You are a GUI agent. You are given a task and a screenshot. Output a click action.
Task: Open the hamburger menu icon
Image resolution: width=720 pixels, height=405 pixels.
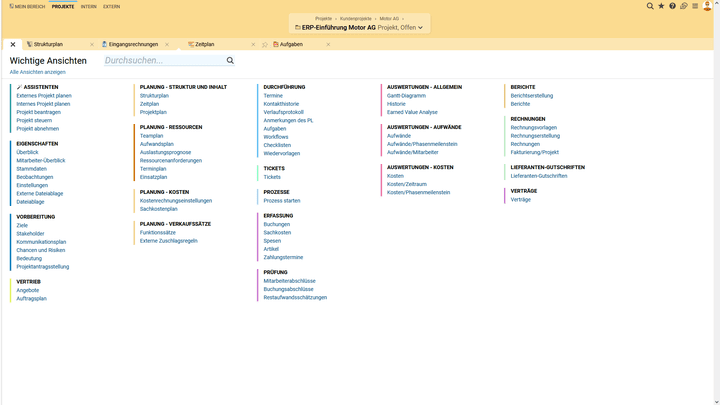[x=695, y=6]
